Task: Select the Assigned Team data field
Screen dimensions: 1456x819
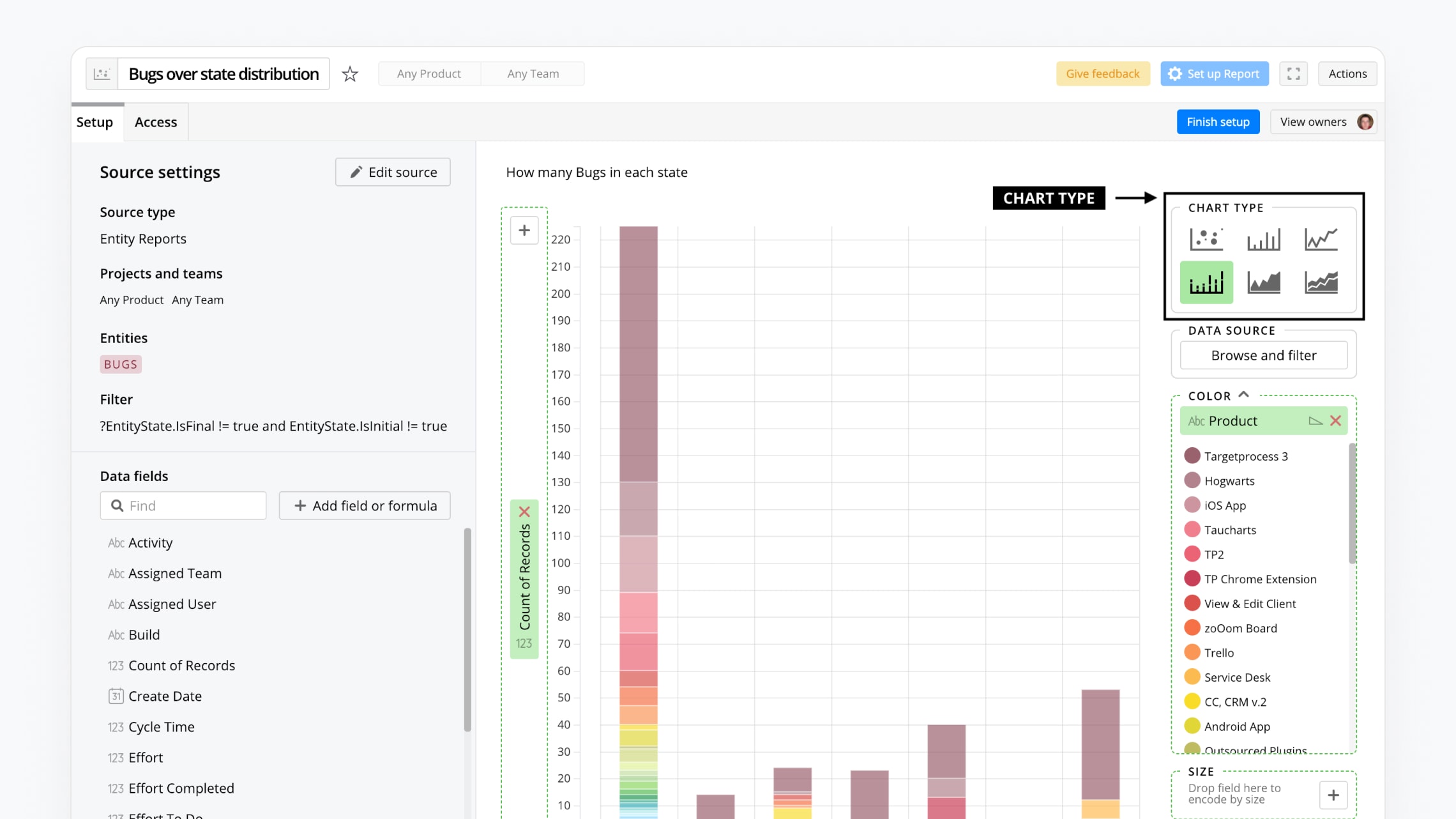Action: click(x=175, y=573)
